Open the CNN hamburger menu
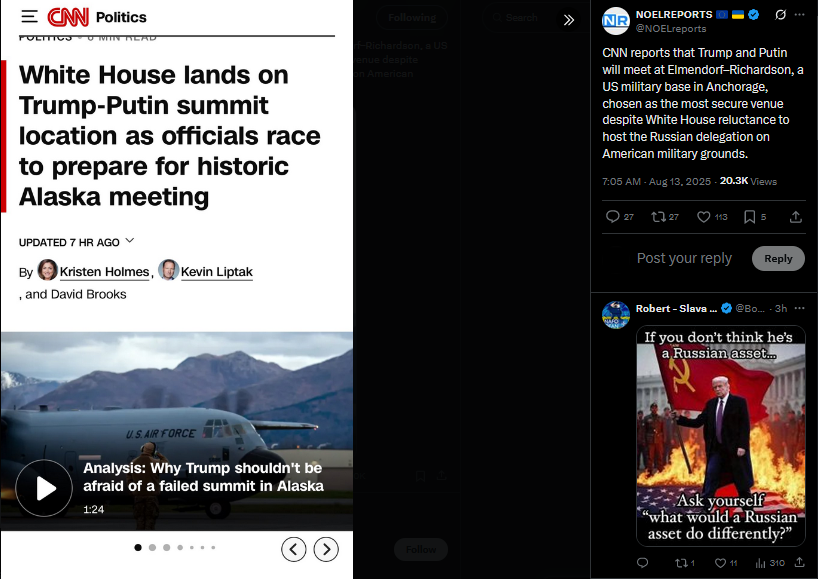This screenshot has width=818, height=579. (29, 17)
